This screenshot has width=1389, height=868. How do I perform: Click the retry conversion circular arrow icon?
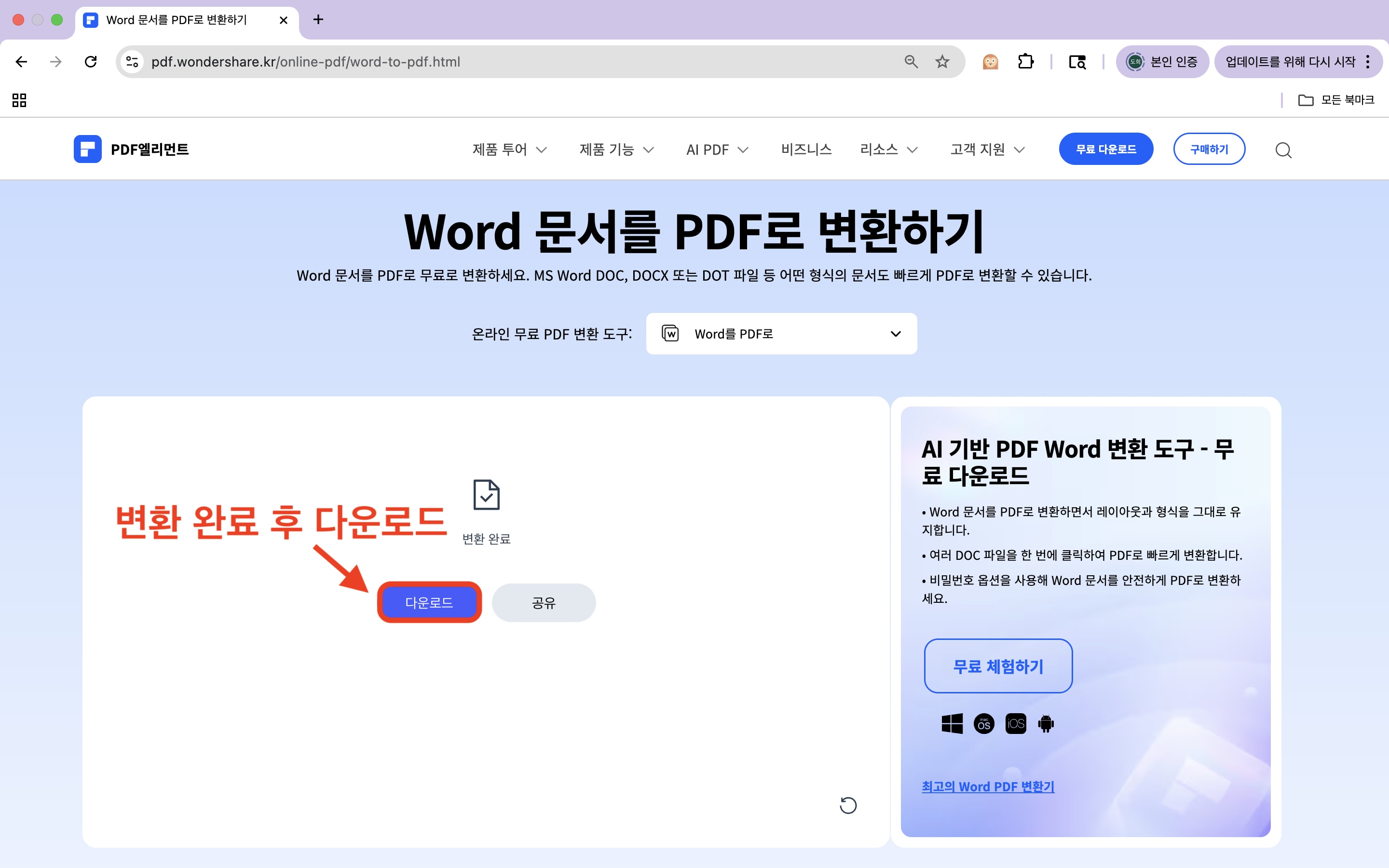coord(848,805)
